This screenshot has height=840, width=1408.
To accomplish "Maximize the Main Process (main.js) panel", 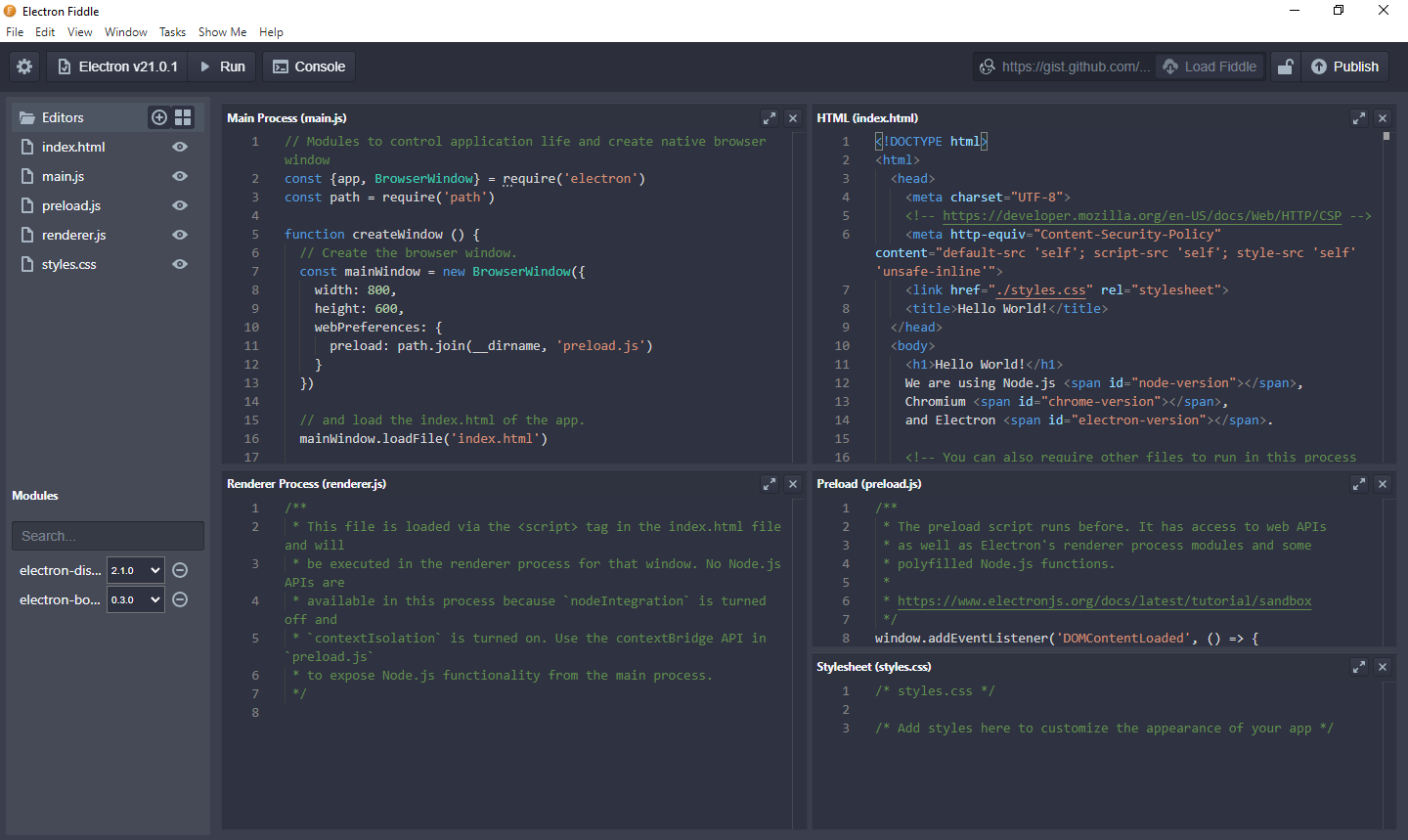I will [770, 117].
